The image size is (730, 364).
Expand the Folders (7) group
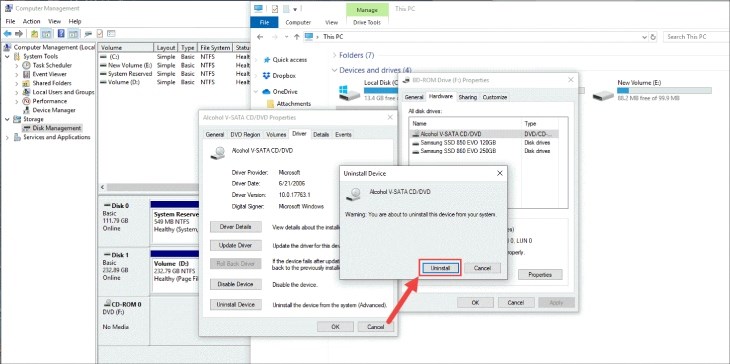(334, 55)
